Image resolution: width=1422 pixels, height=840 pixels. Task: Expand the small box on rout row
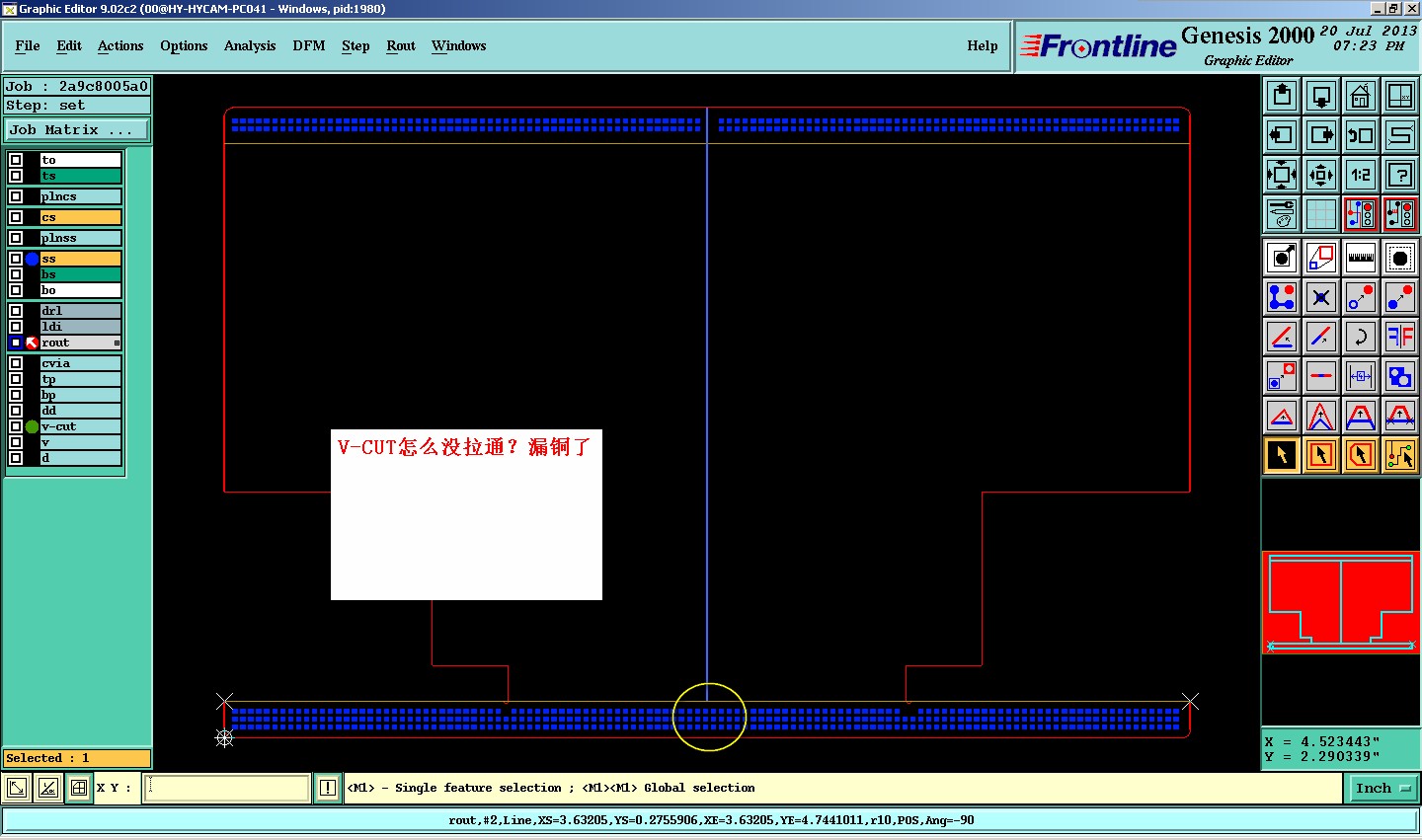[117, 344]
